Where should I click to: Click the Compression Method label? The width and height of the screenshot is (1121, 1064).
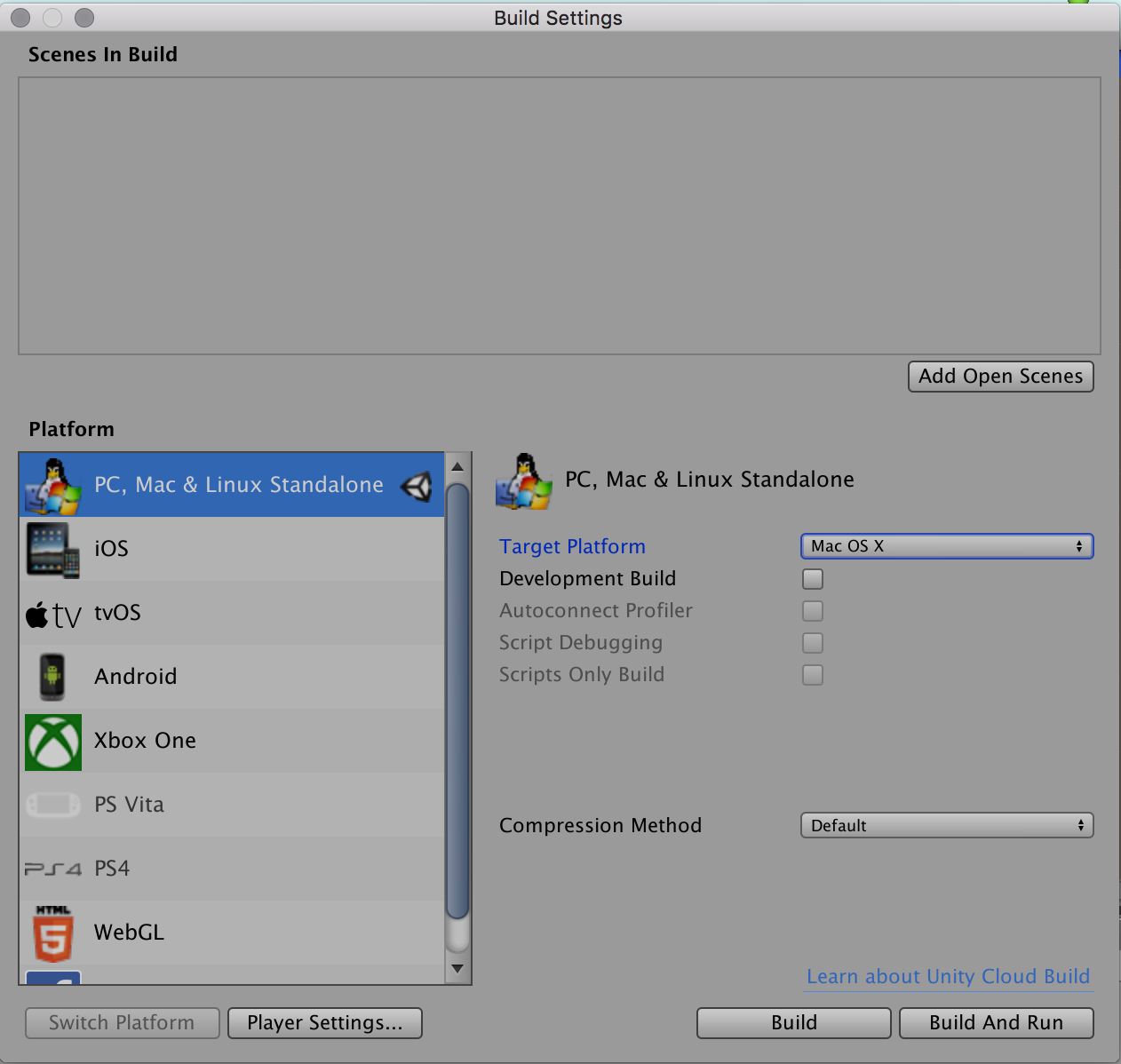600,826
